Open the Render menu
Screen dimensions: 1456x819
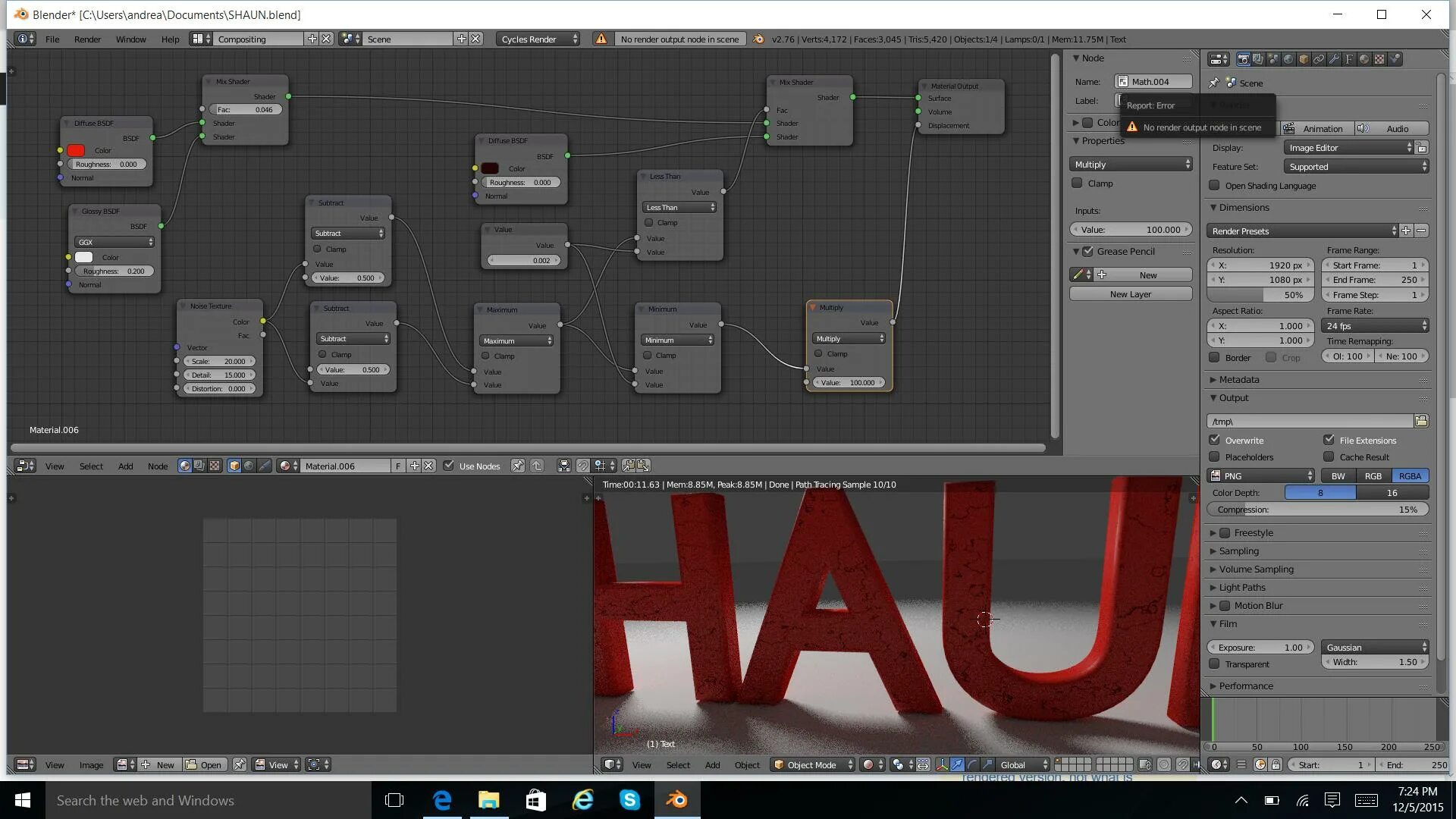[x=87, y=39]
